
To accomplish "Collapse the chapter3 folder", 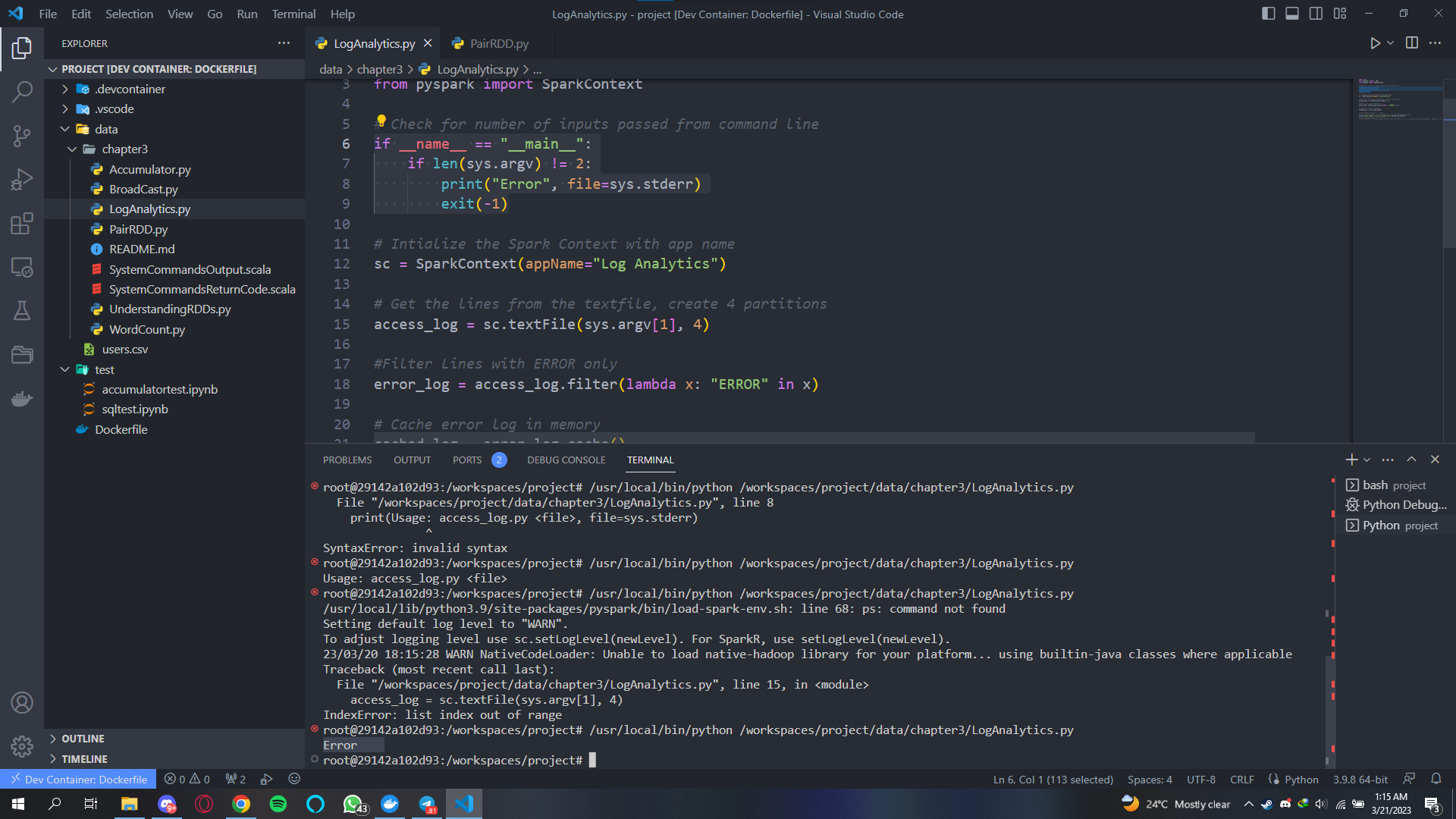I will coord(73,149).
